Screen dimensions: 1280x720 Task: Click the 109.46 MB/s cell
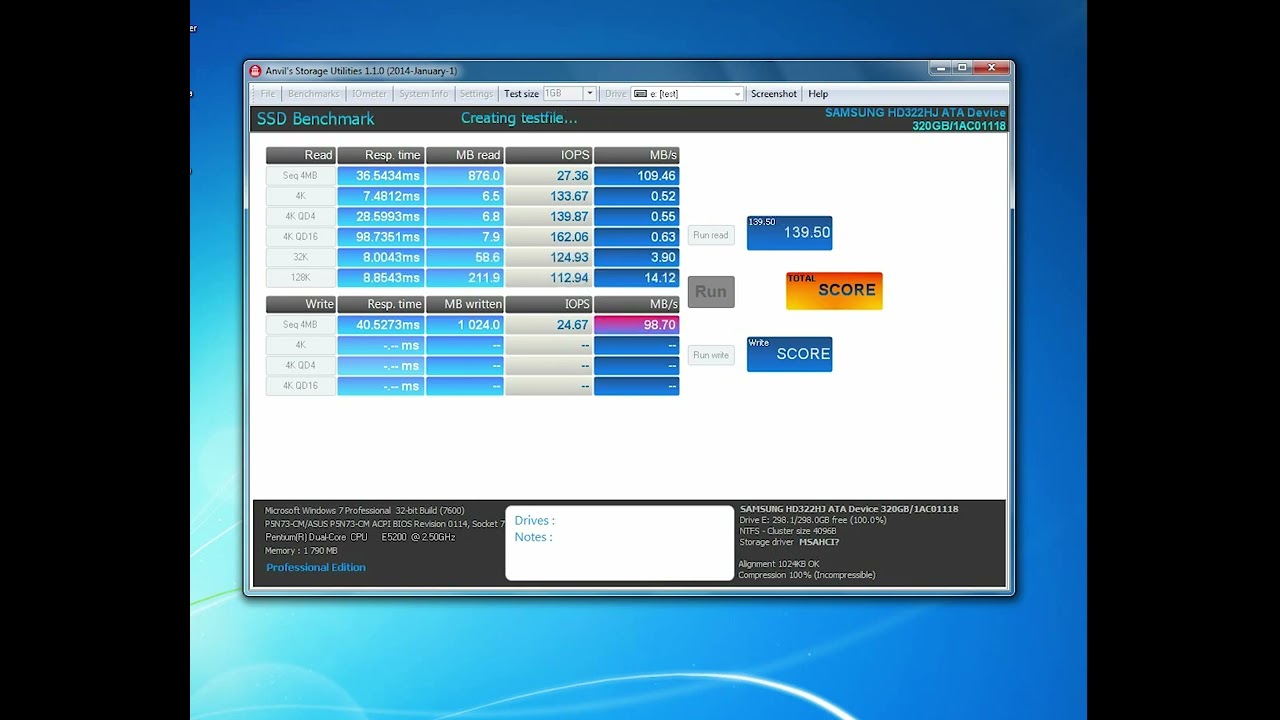(637, 176)
